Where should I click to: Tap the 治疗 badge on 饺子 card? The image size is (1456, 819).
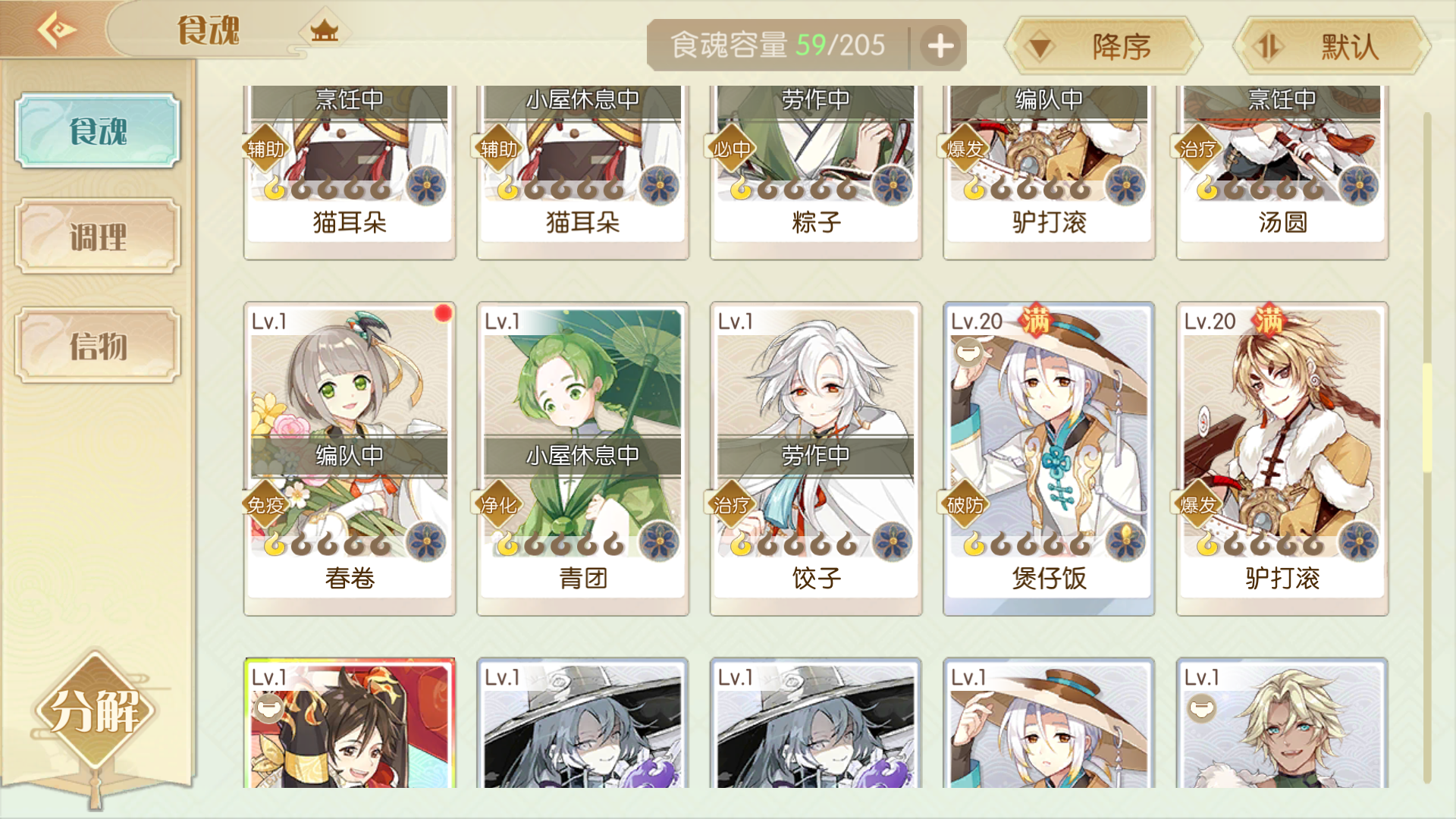(732, 504)
